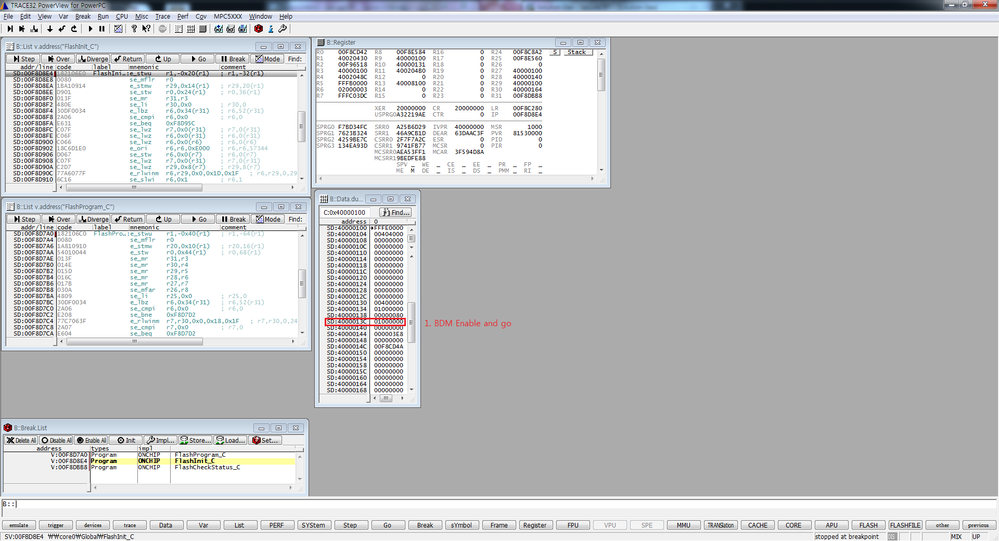Screen dimensions: 999x541
Task: Click the first blue chip icon in toolbar
Action: [x=219, y=29]
